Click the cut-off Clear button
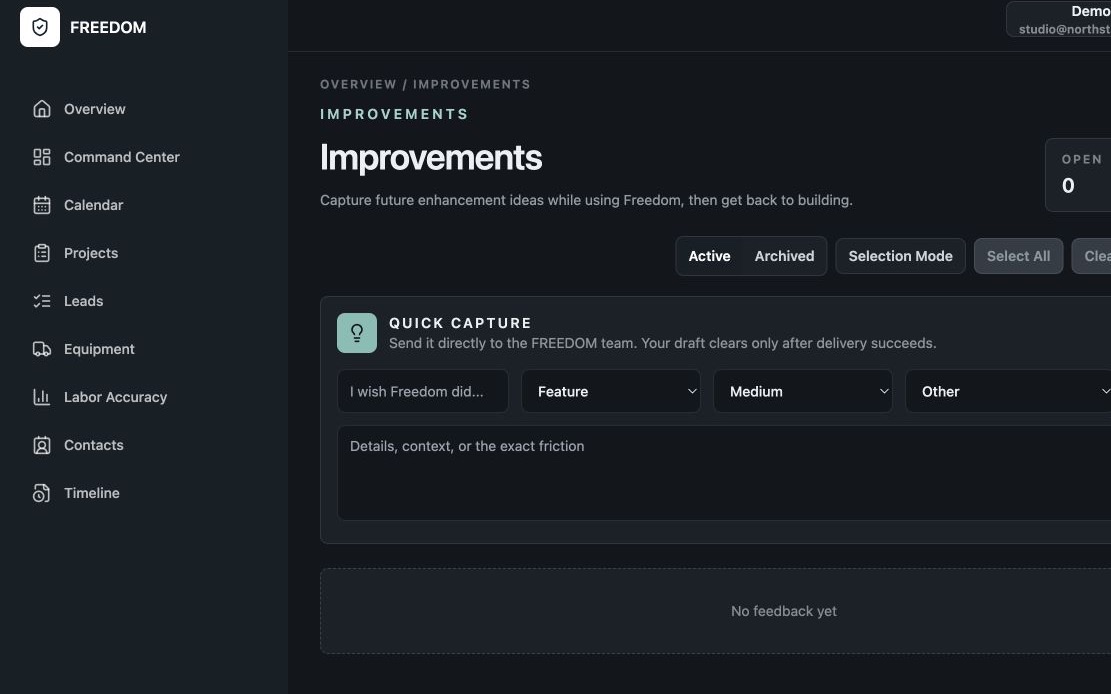This screenshot has height=694, width=1111. [1092, 256]
